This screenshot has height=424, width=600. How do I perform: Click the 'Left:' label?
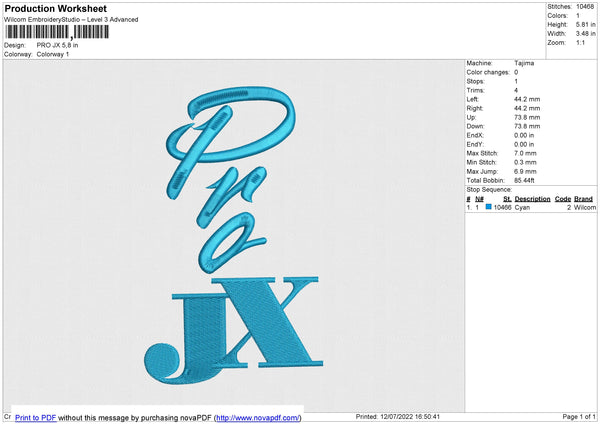(473, 99)
